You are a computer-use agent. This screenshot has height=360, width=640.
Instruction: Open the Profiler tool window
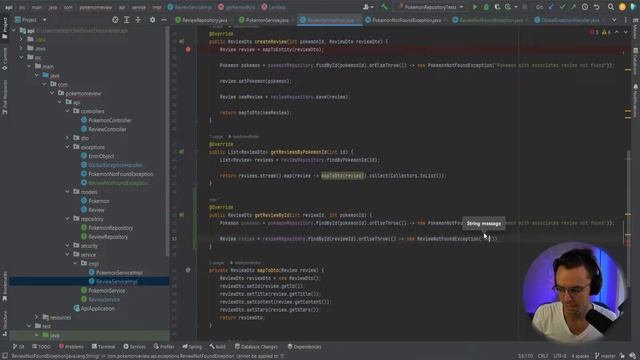164,347
